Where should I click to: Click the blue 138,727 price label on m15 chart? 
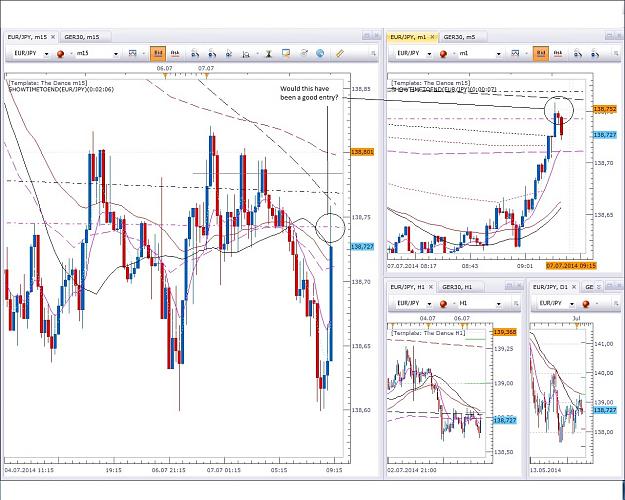pyautogui.click(x=362, y=247)
